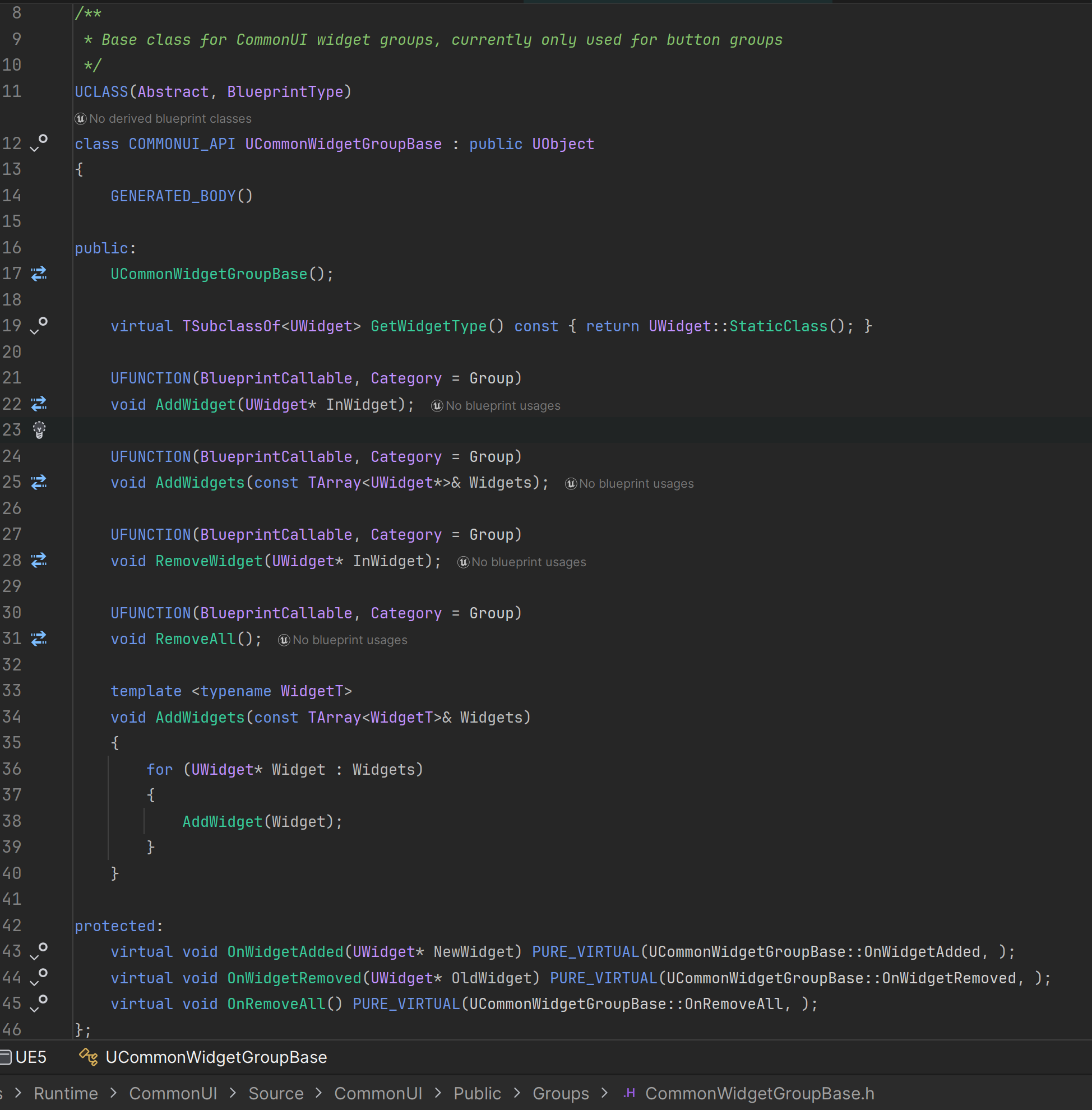Select CommonWidgetGroupBase.h in breadcrumb

pyautogui.click(x=760, y=1093)
